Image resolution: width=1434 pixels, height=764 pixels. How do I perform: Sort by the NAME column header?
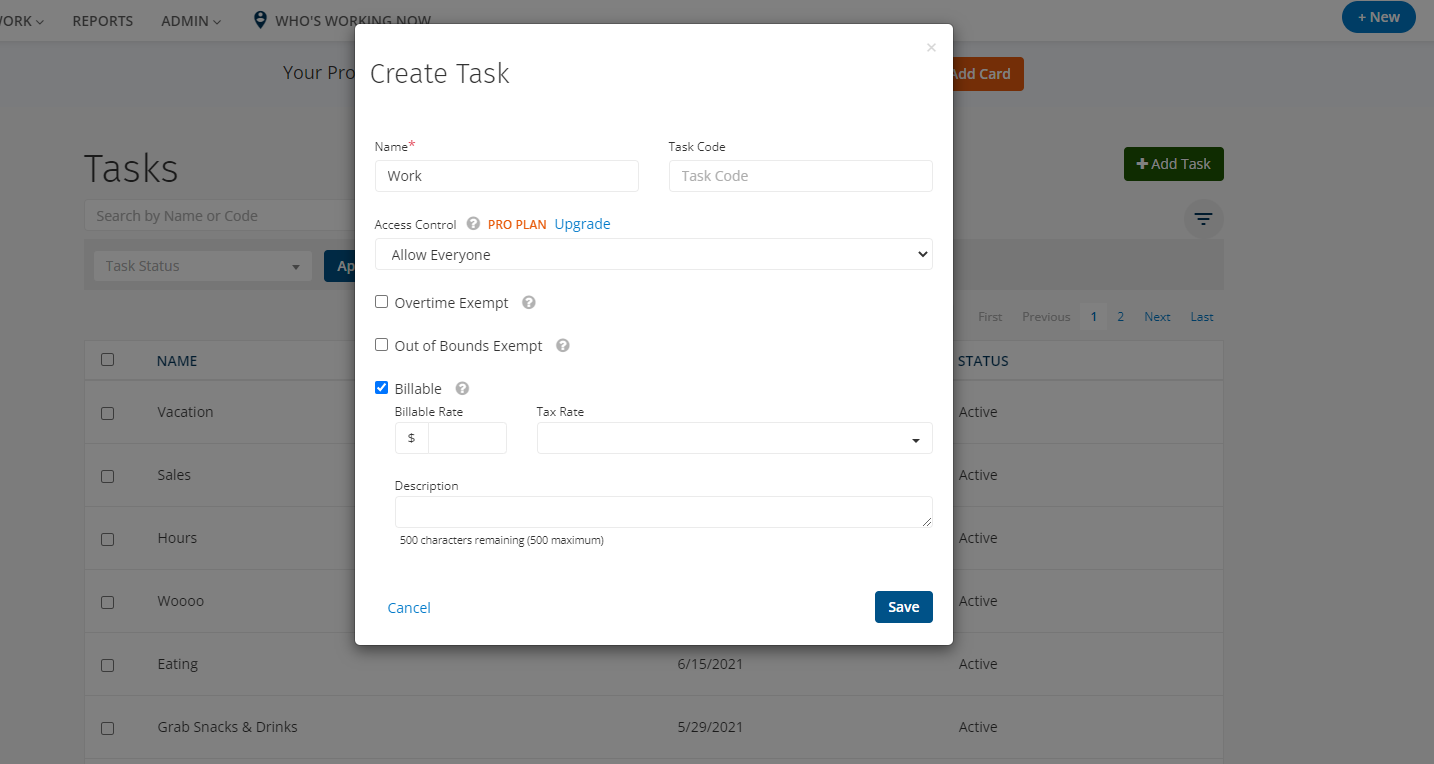[177, 361]
